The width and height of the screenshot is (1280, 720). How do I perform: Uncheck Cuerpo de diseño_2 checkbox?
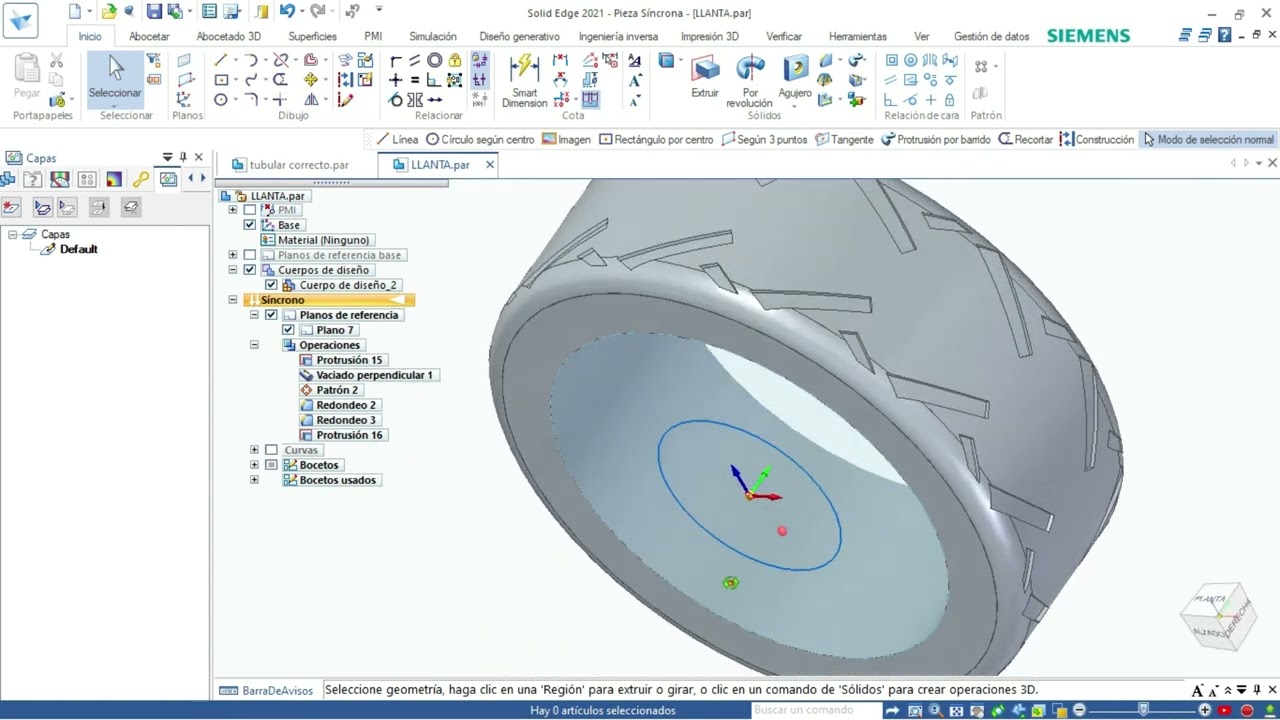point(271,285)
